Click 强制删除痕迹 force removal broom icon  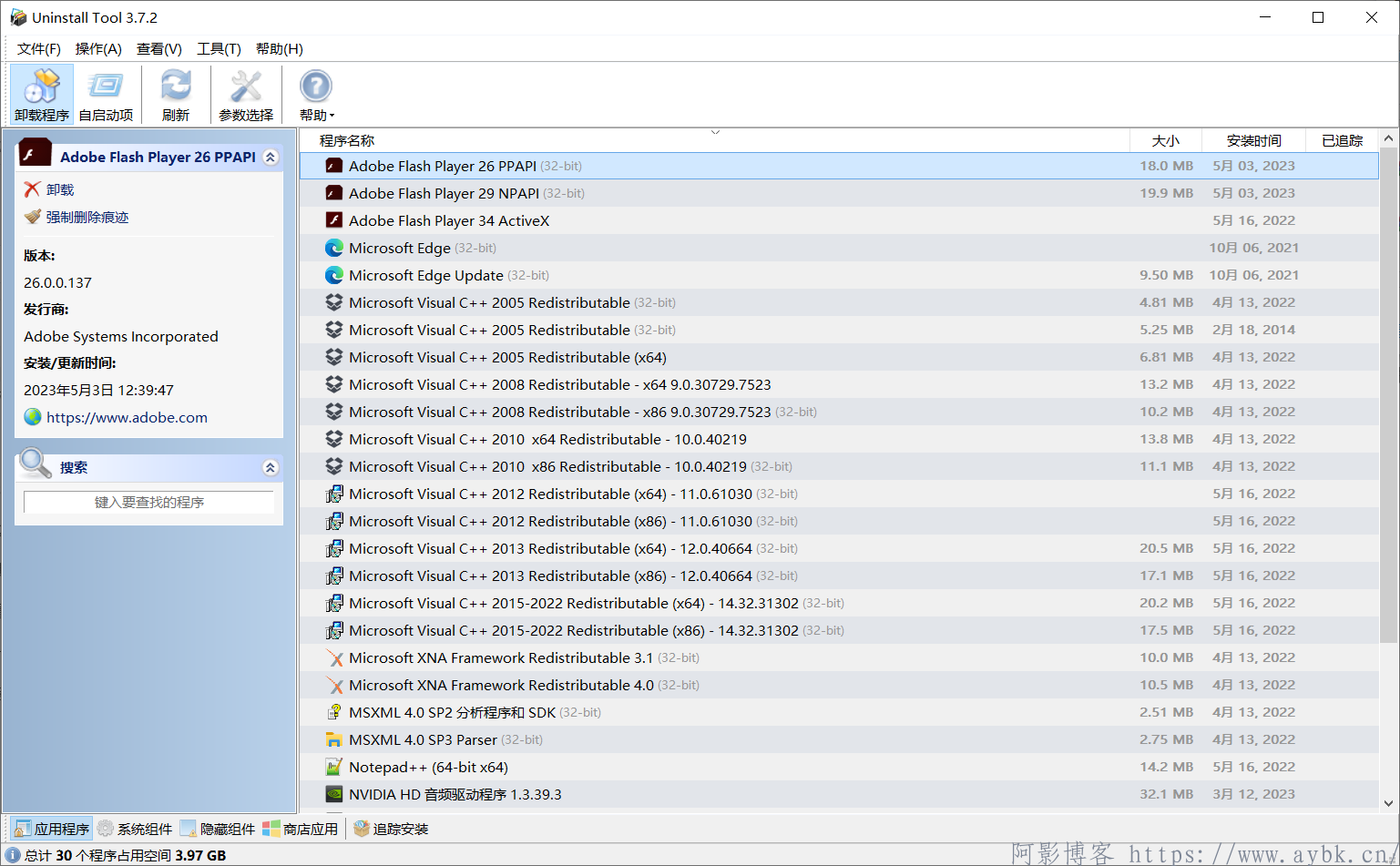pos(33,217)
